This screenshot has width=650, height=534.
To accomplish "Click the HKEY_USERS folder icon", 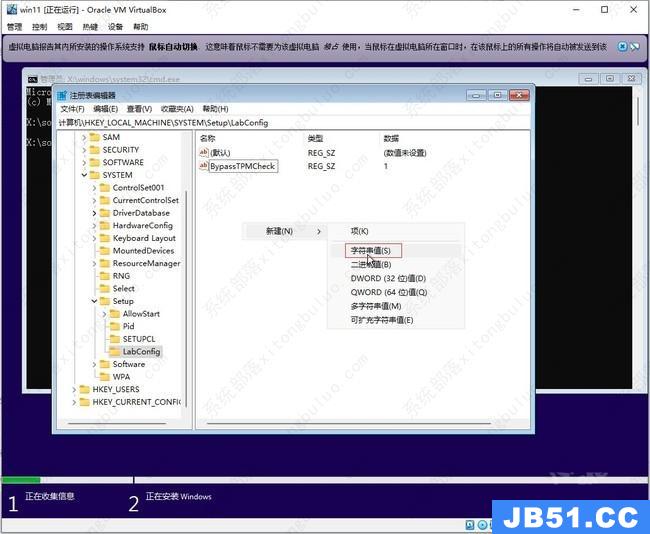I will [x=84, y=389].
